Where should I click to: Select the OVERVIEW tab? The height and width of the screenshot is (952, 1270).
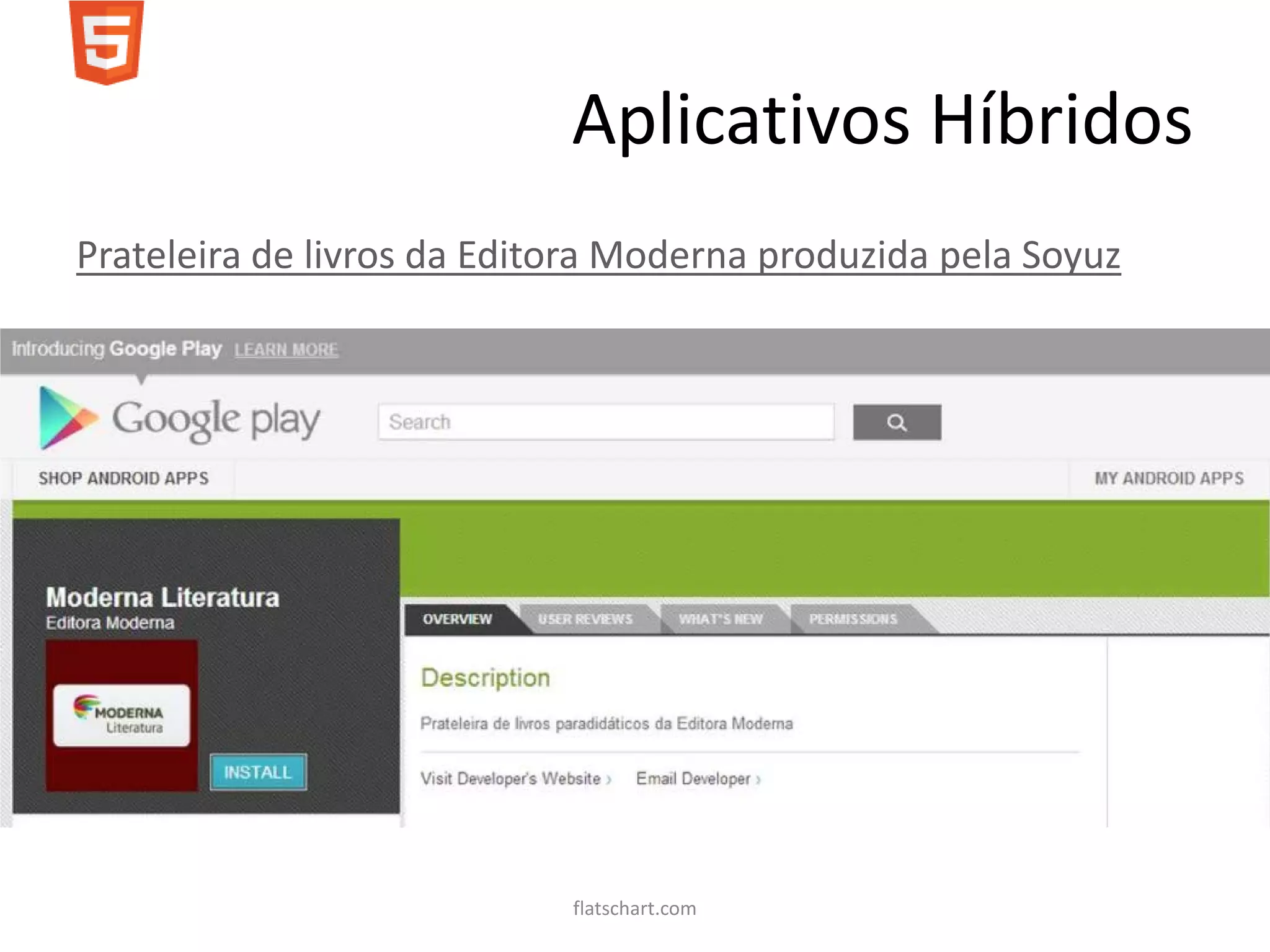coord(457,619)
